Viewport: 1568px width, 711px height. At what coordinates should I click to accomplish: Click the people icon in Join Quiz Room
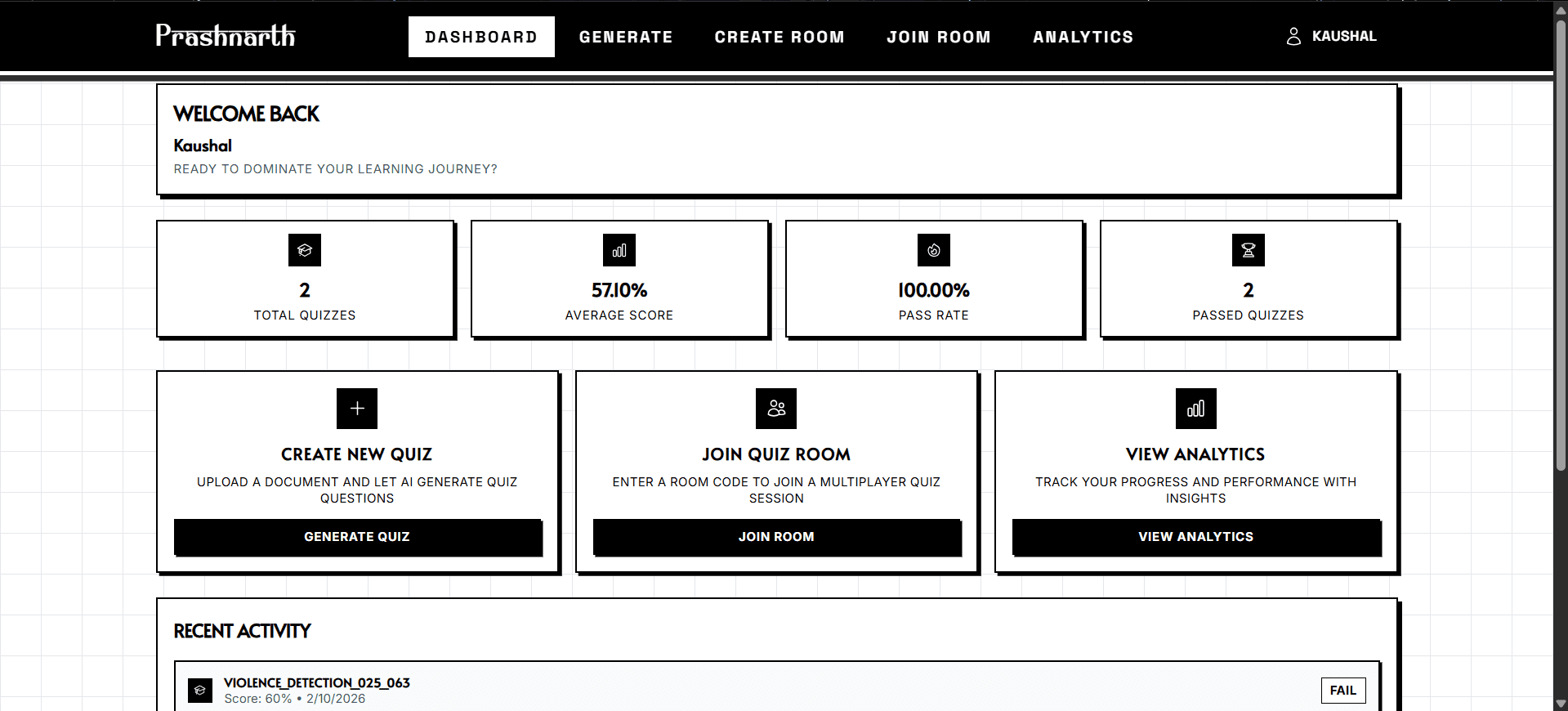(776, 409)
